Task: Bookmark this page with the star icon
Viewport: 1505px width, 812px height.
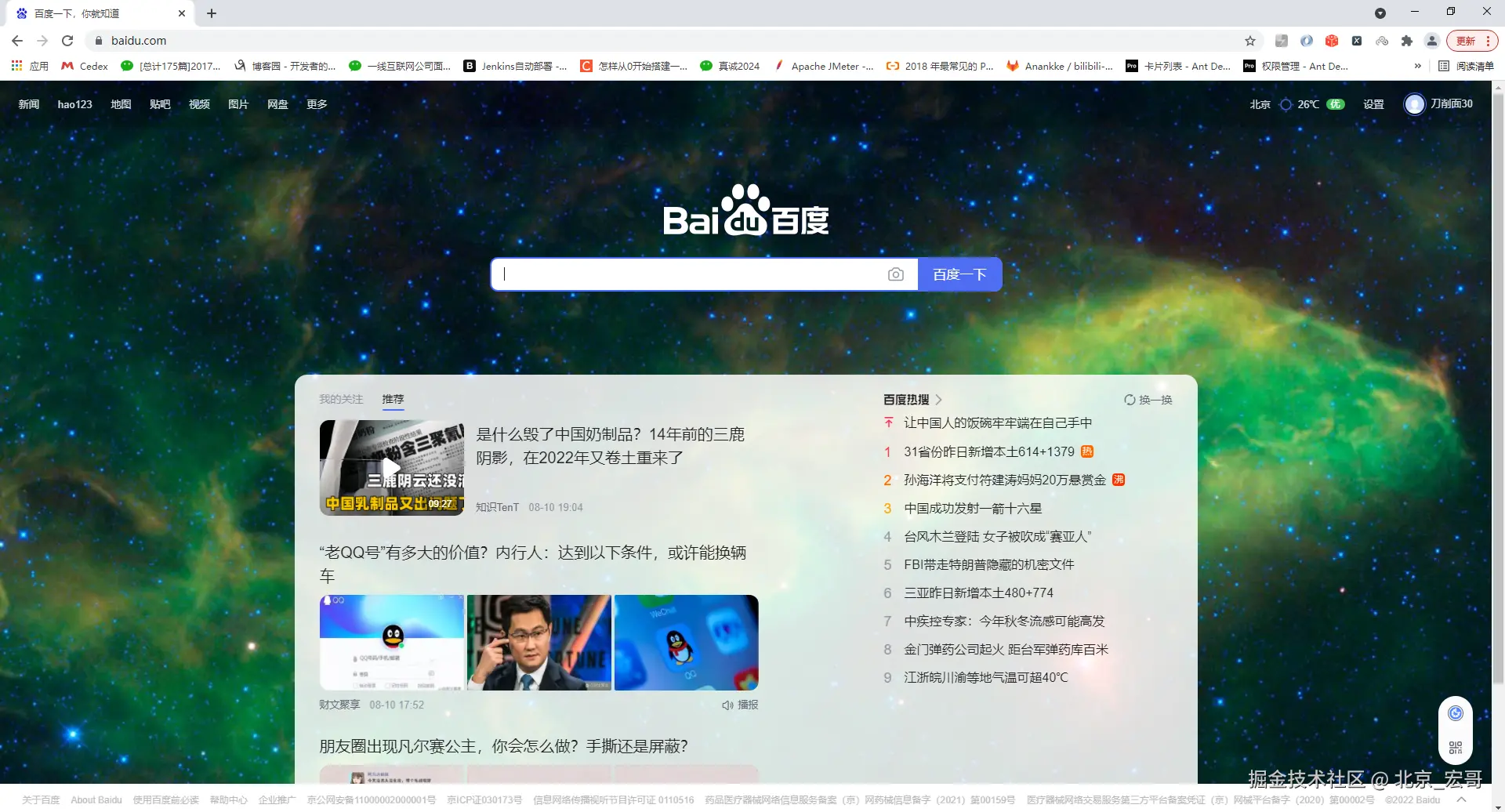Action: [x=1250, y=41]
